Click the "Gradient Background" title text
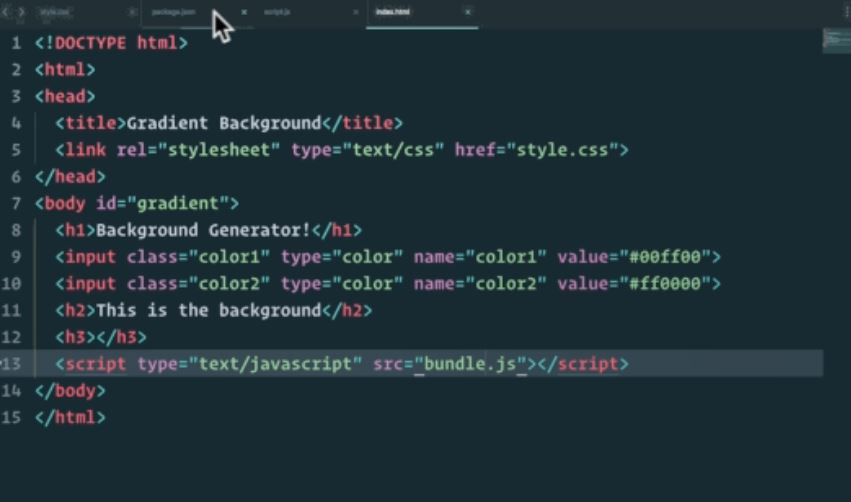The image size is (851, 502). point(224,123)
